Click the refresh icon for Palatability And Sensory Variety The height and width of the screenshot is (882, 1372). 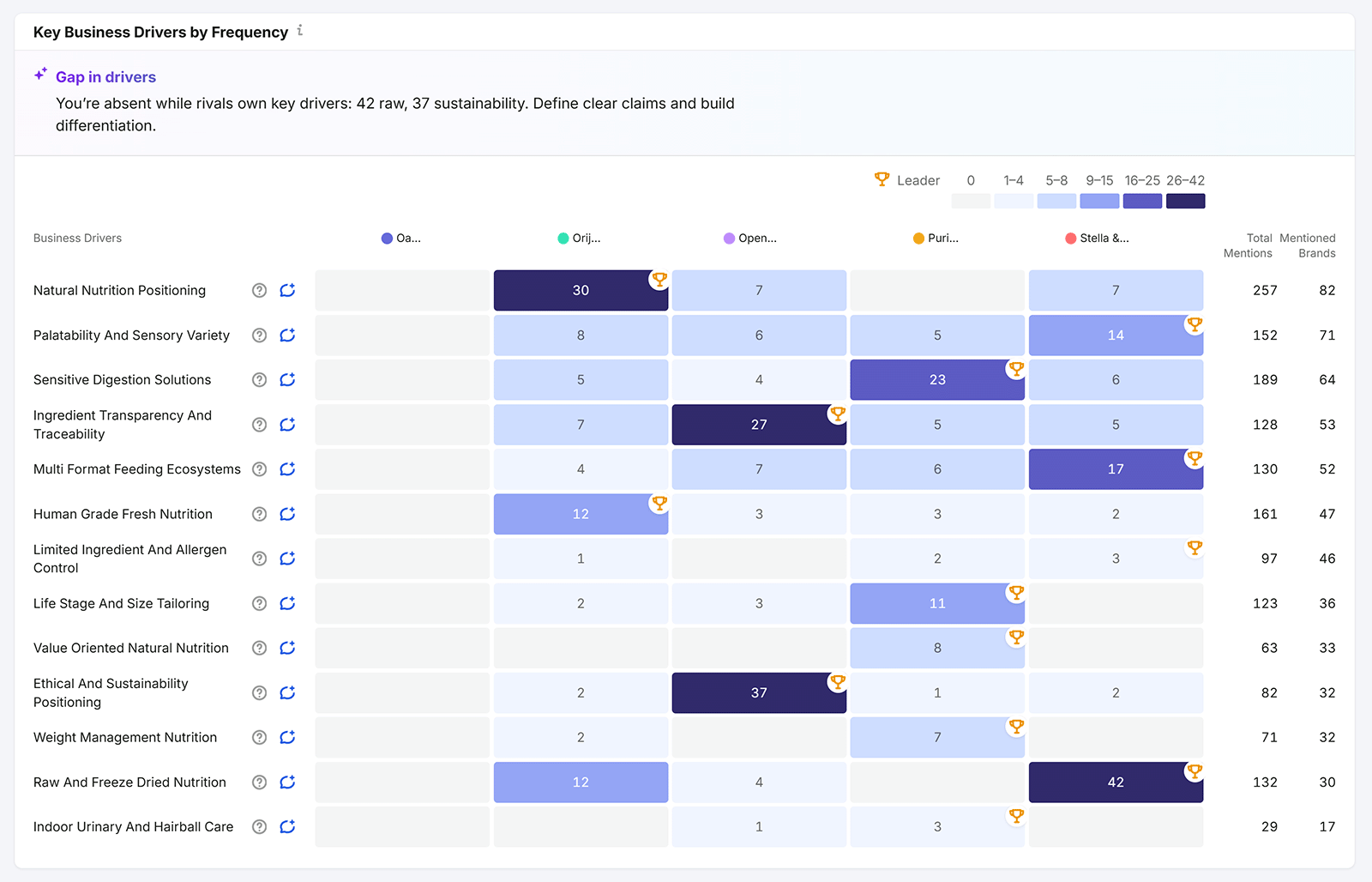point(287,335)
